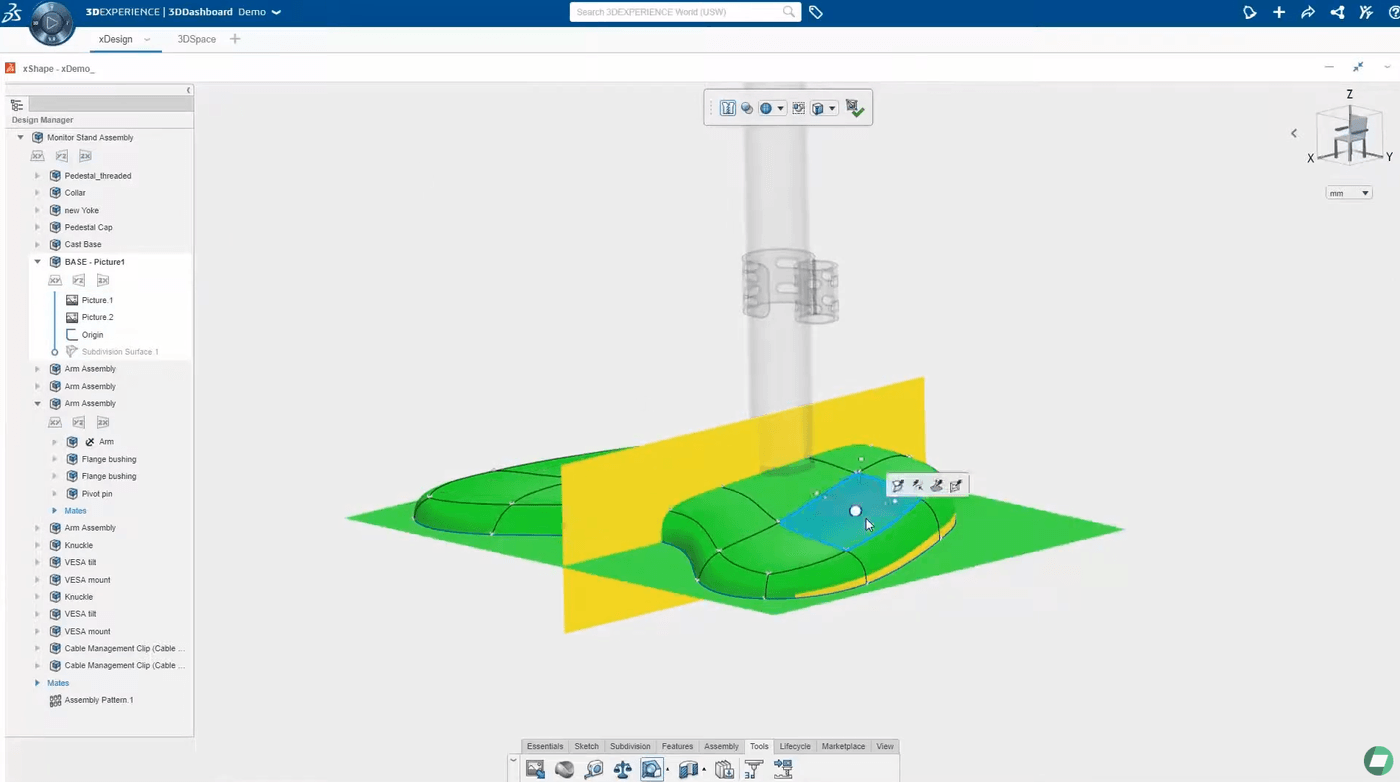The height and width of the screenshot is (782, 1400).
Task: Click the material sphere icon in Tools toolbar
Action: point(564,769)
